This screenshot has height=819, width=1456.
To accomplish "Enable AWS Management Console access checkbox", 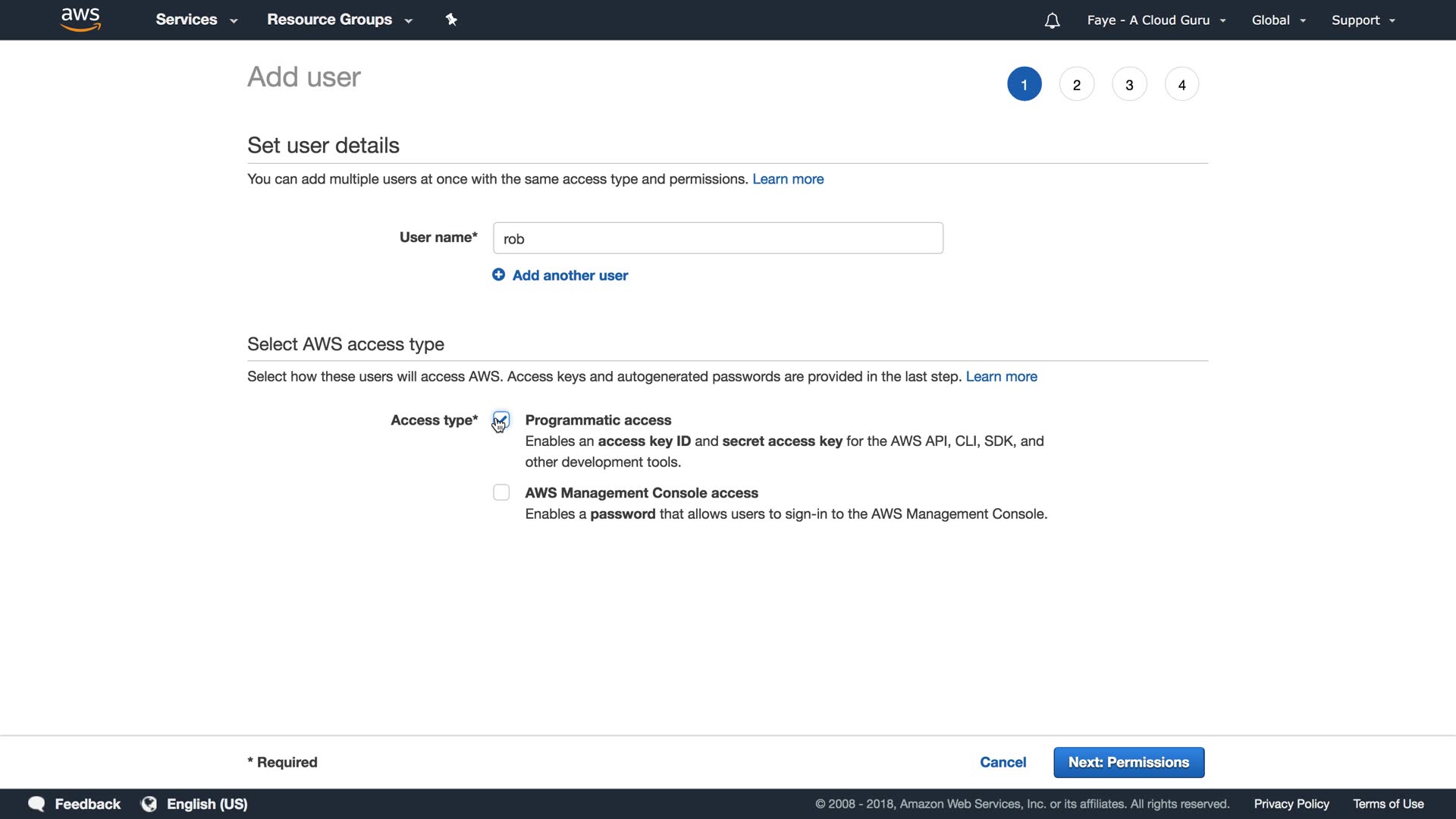I will [x=501, y=493].
